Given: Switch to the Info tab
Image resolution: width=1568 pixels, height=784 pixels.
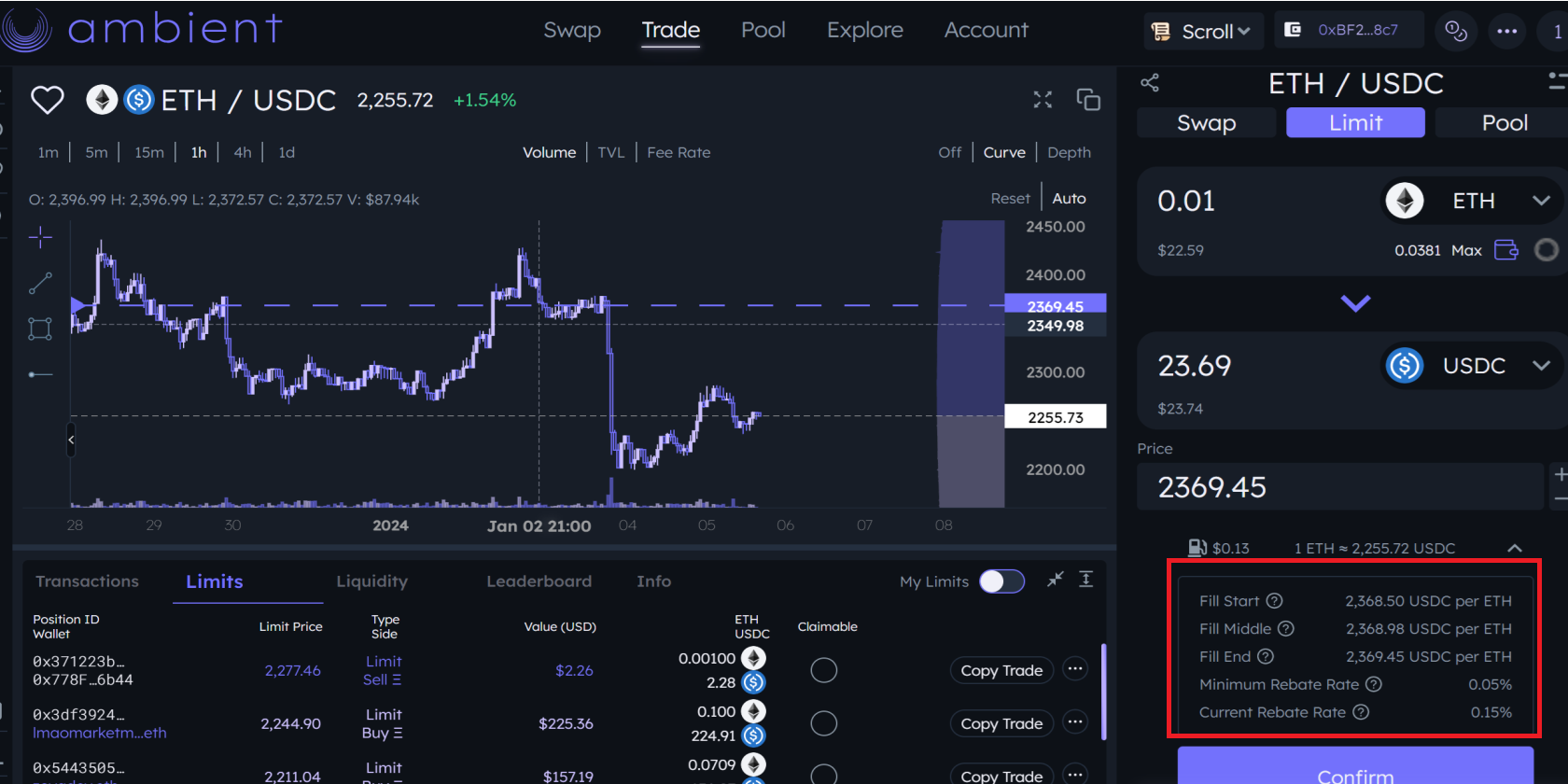Looking at the screenshot, I should tap(653, 581).
